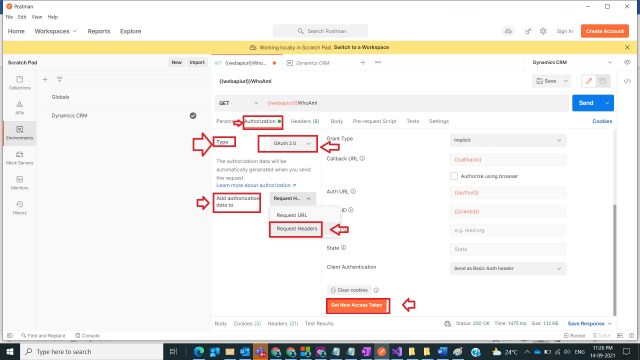Click info icon beside Clear cookies

376,290
